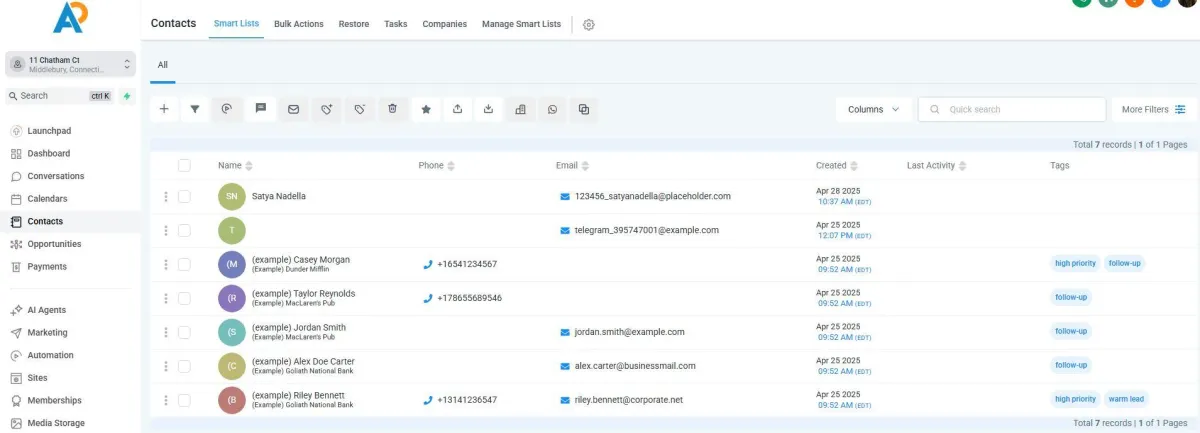Click the green sparkle icon beside Search

click(126, 96)
